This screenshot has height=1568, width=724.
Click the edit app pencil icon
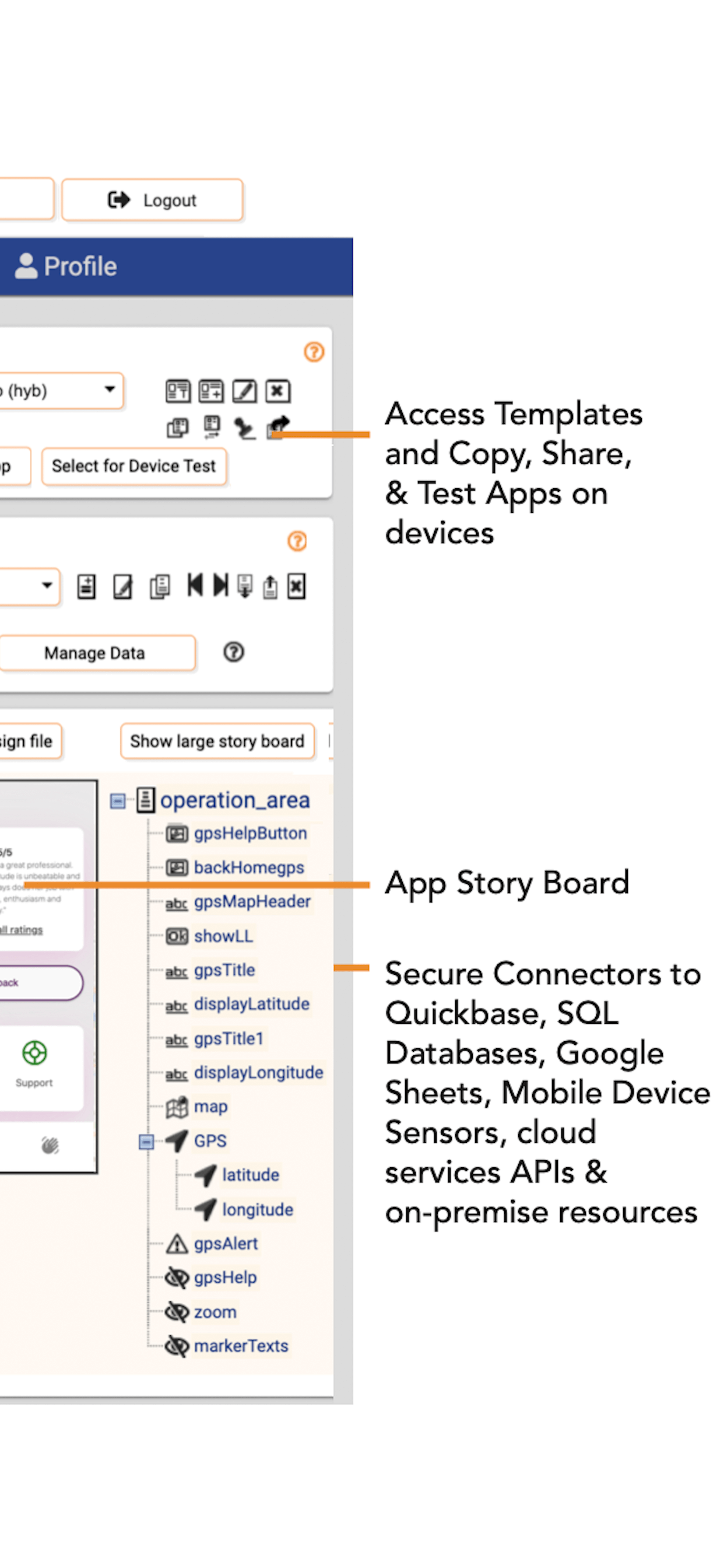tap(244, 391)
